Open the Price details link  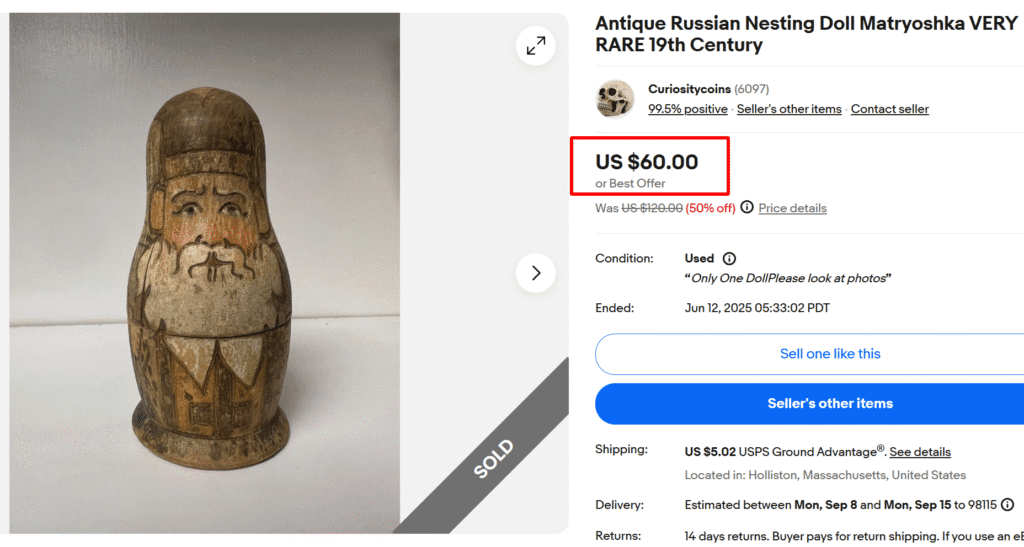pos(793,208)
